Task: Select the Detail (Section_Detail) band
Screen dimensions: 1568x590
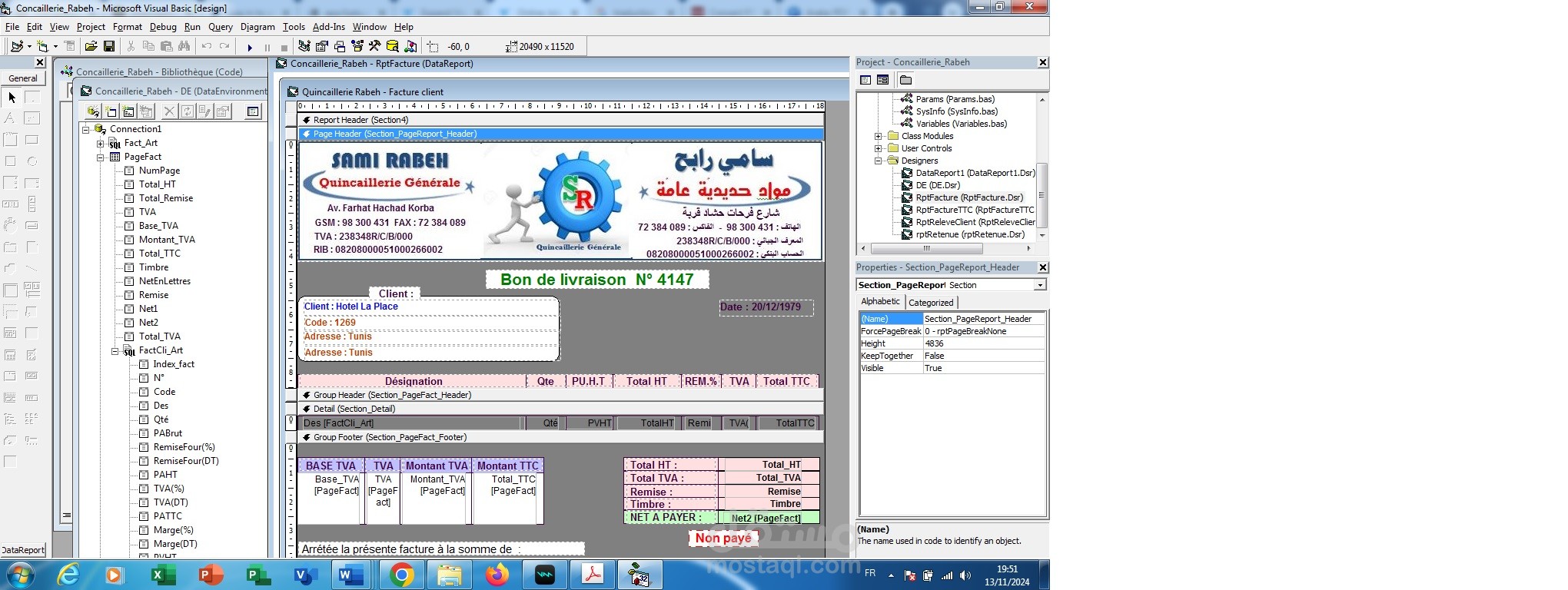Action: tap(560, 409)
